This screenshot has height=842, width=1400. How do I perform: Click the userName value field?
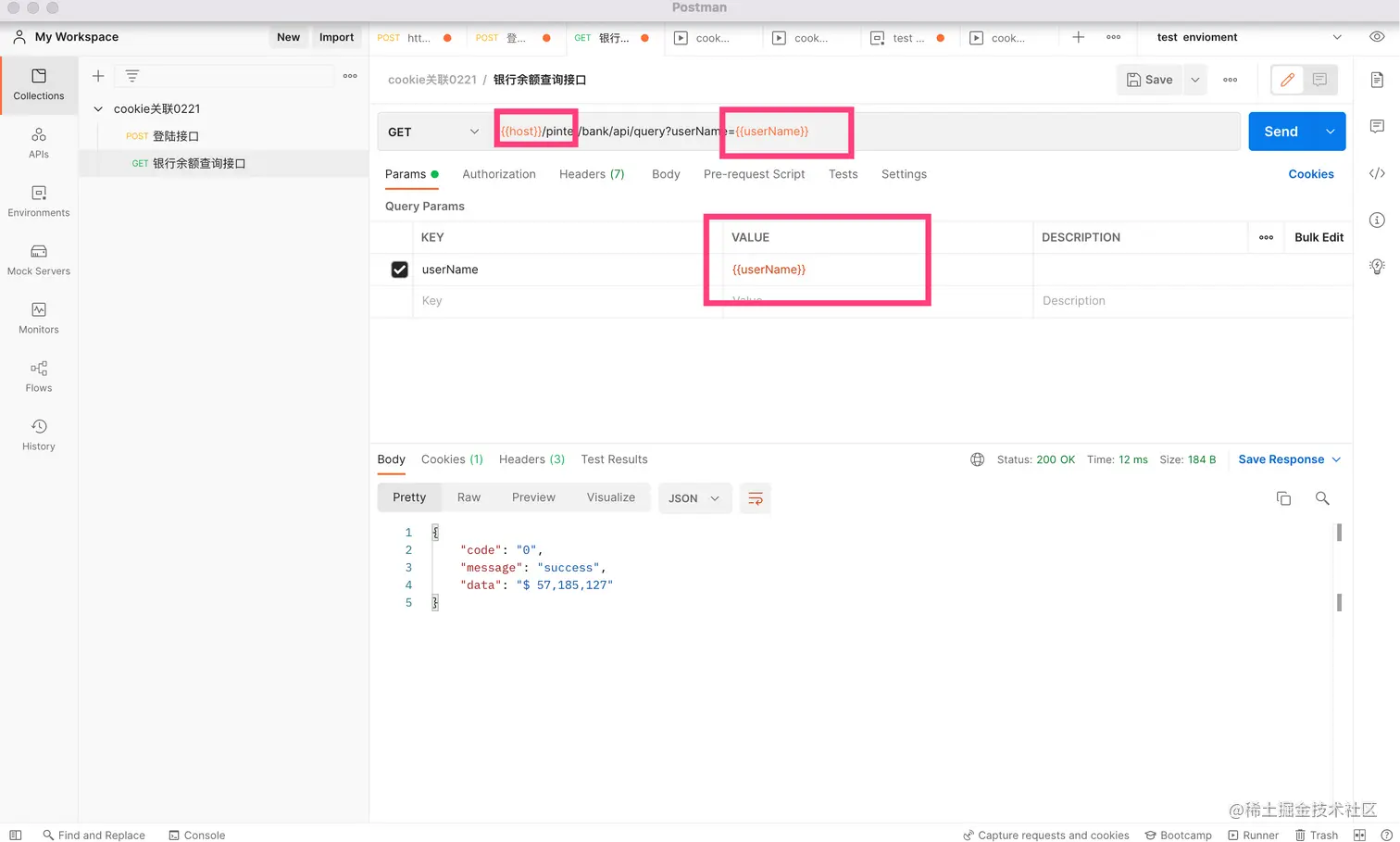click(877, 270)
